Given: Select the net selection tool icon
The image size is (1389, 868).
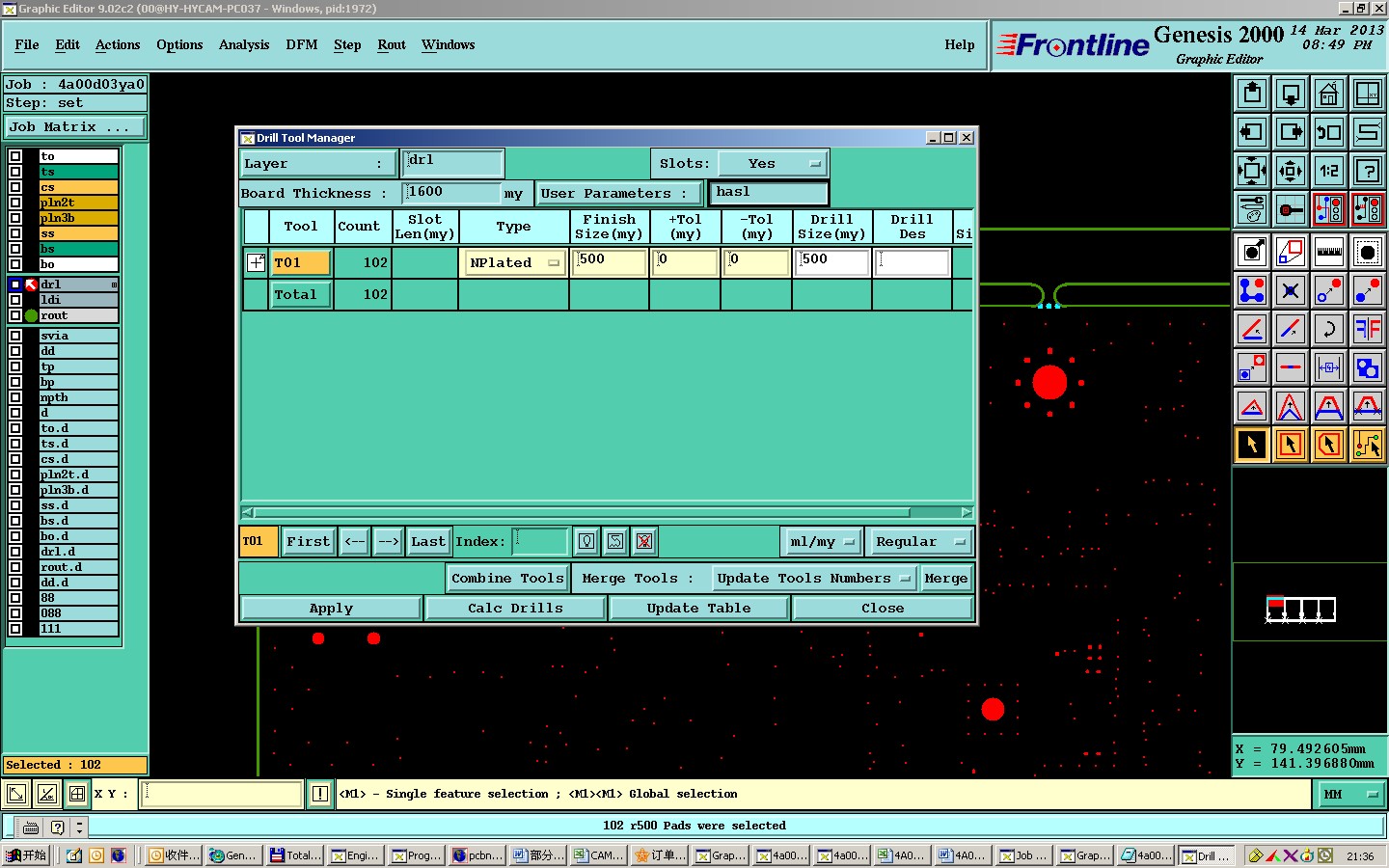Looking at the screenshot, I should click(x=1367, y=445).
